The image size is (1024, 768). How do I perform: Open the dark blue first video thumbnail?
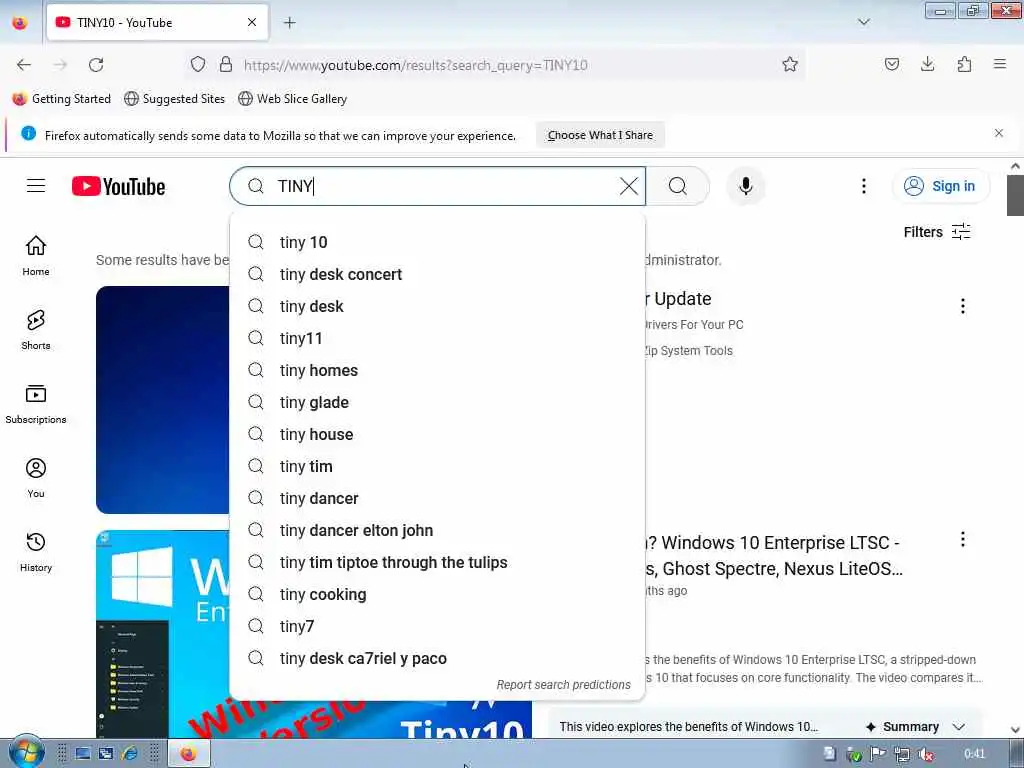point(163,400)
